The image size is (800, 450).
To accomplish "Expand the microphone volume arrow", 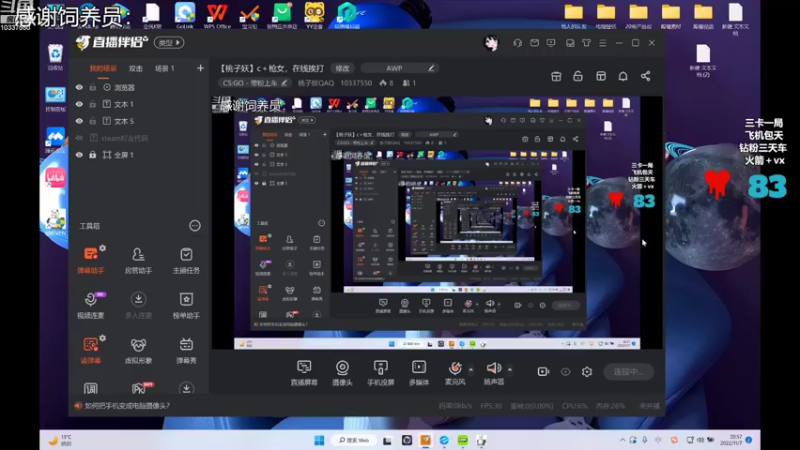I will click(470, 369).
